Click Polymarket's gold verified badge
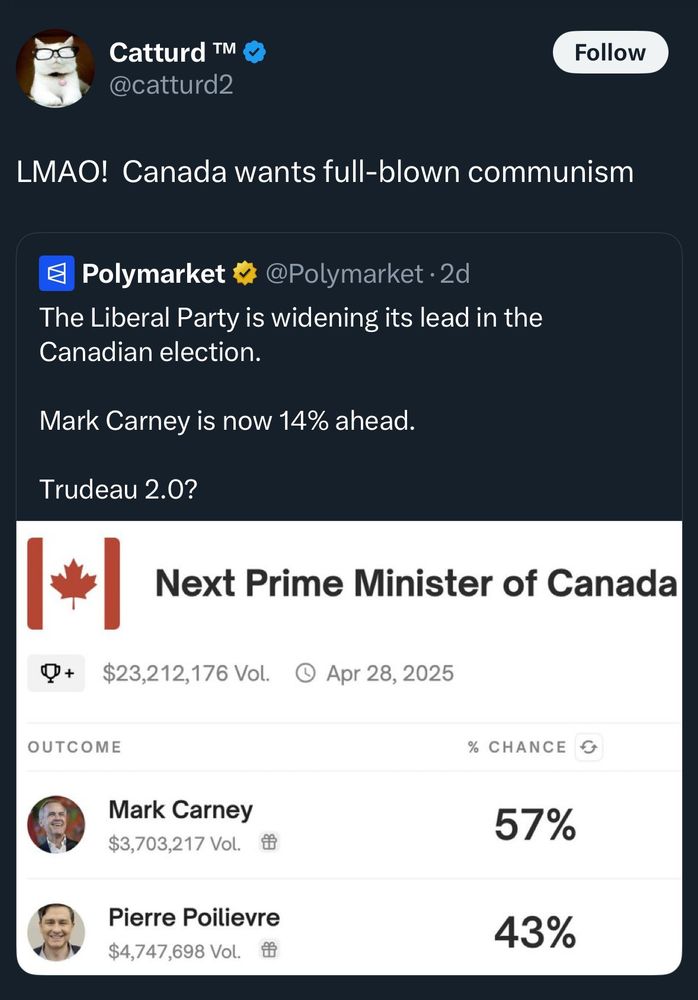 [x=243, y=273]
